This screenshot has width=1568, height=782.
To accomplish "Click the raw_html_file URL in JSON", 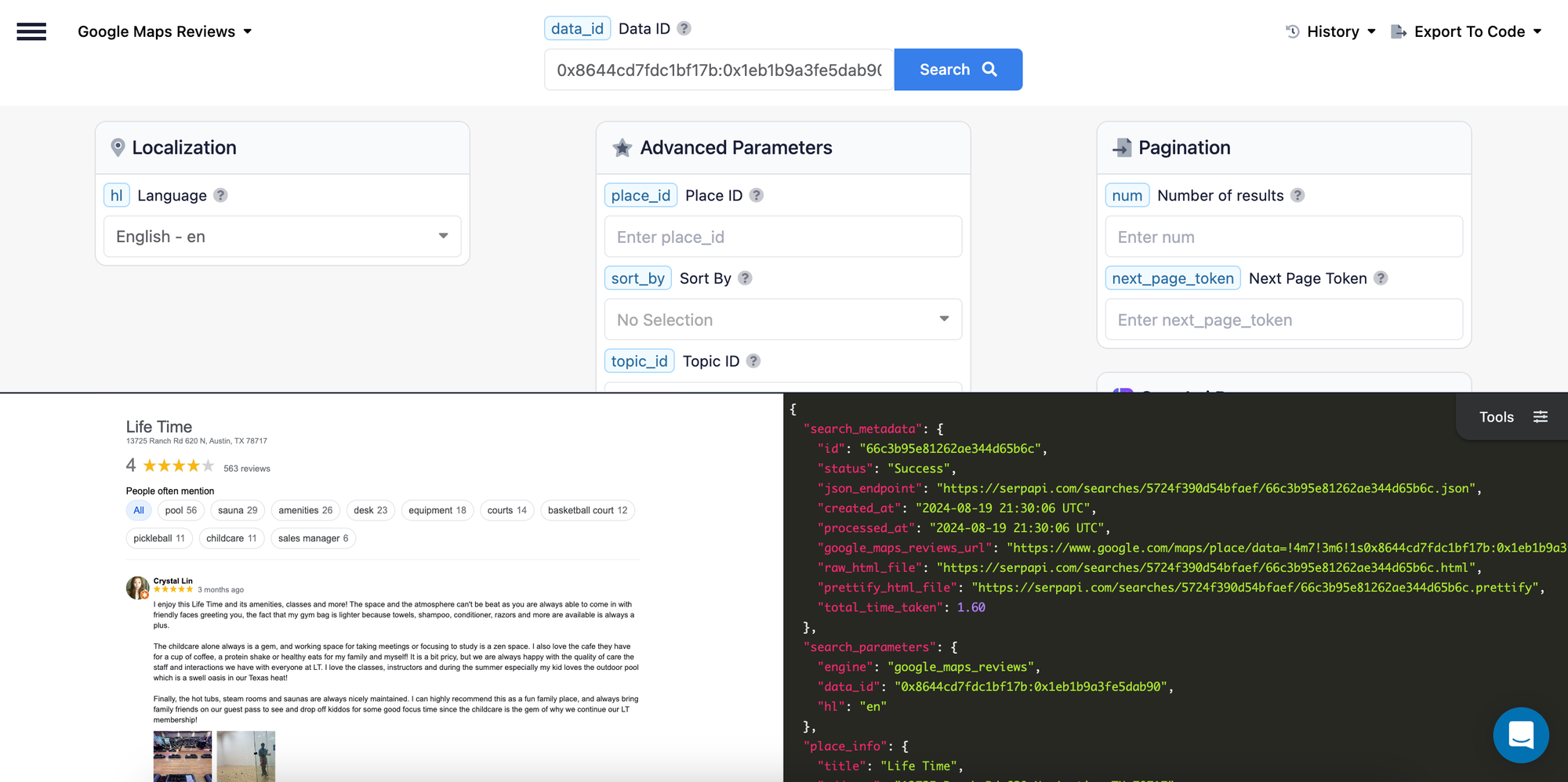I will click(1207, 567).
